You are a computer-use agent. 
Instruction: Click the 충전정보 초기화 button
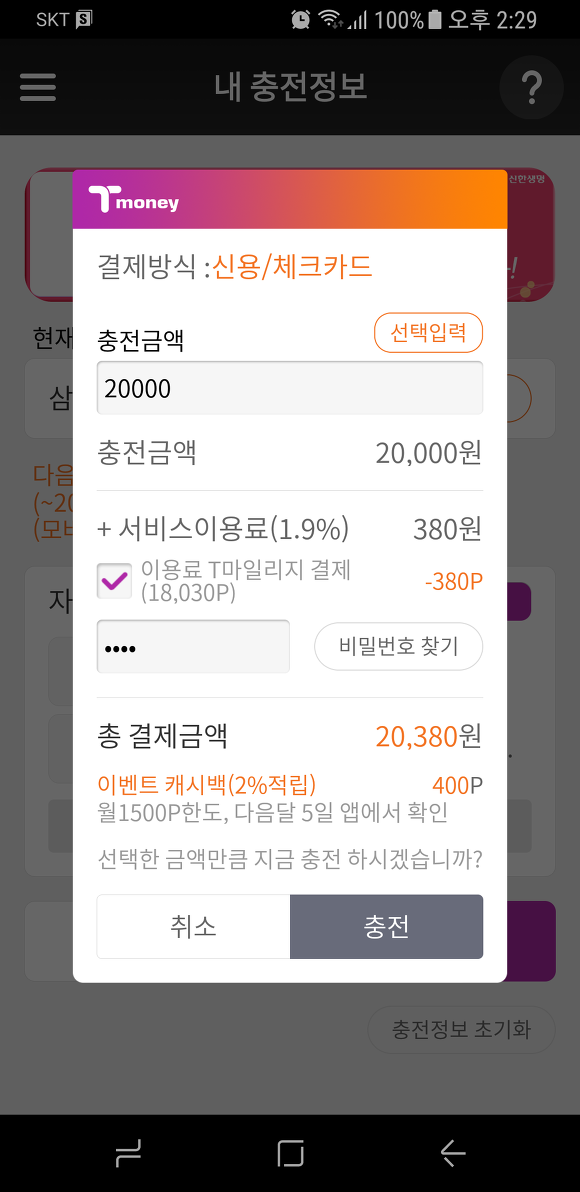[x=461, y=1030]
